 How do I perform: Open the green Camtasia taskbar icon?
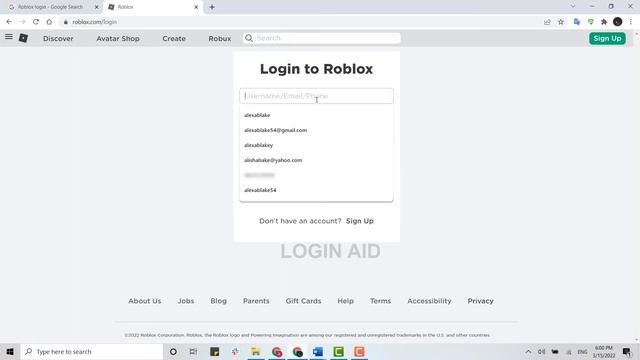(338, 351)
